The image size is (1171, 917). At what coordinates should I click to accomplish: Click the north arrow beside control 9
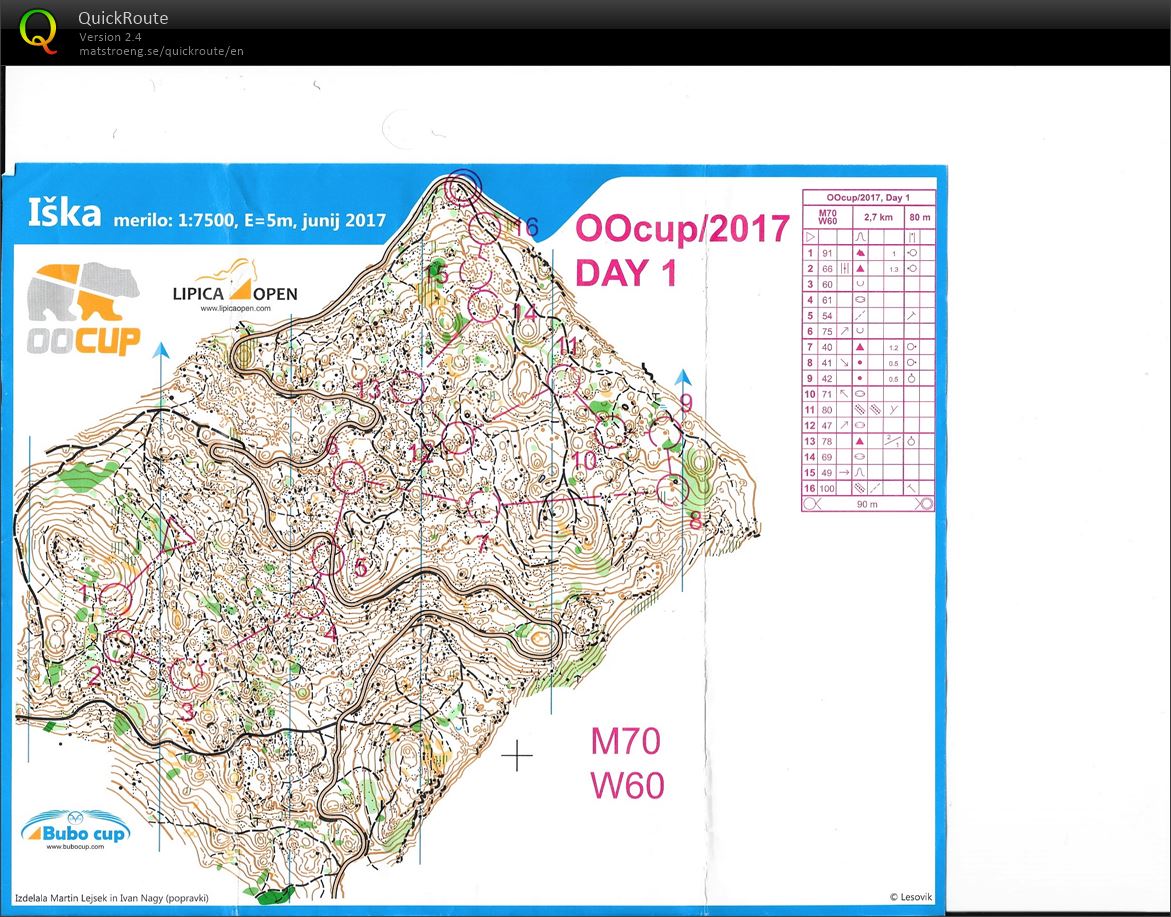[683, 376]
